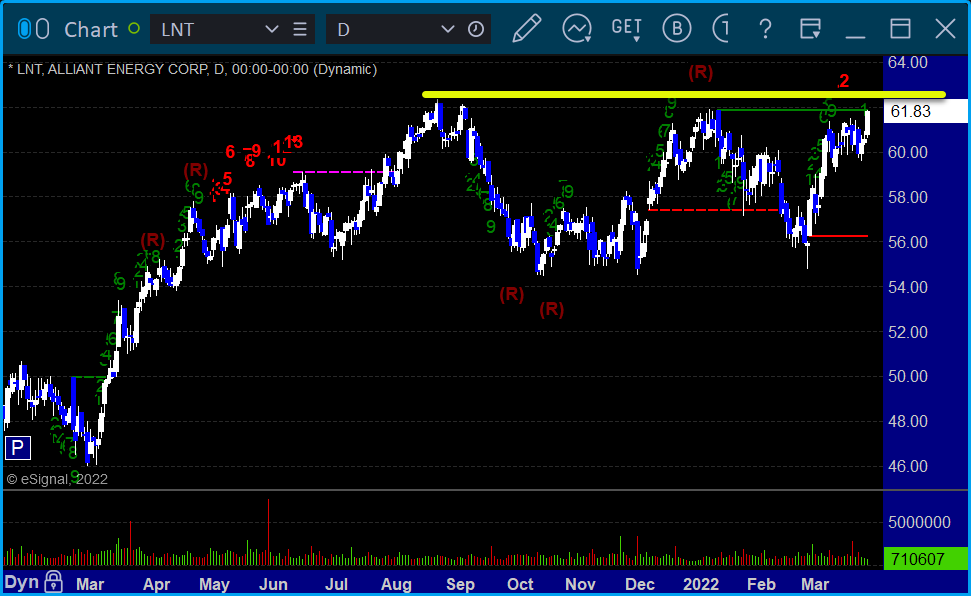
Task: Click the 61.83 current price label
Action: point(925,112)
